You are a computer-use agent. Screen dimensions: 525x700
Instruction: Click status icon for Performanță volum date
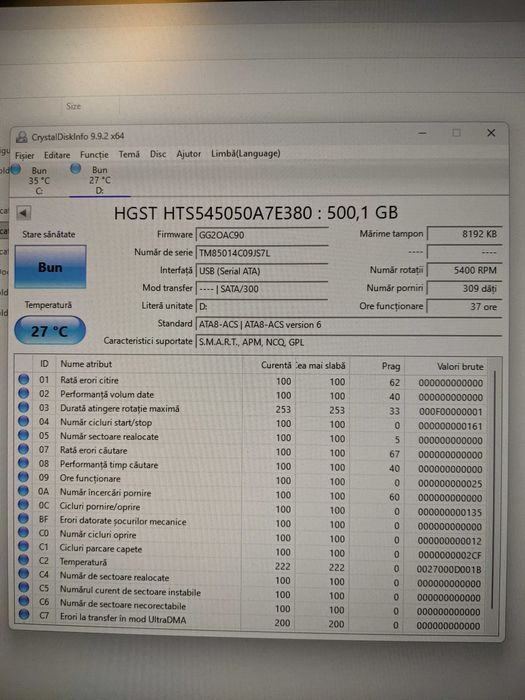[x=24, y=393]
